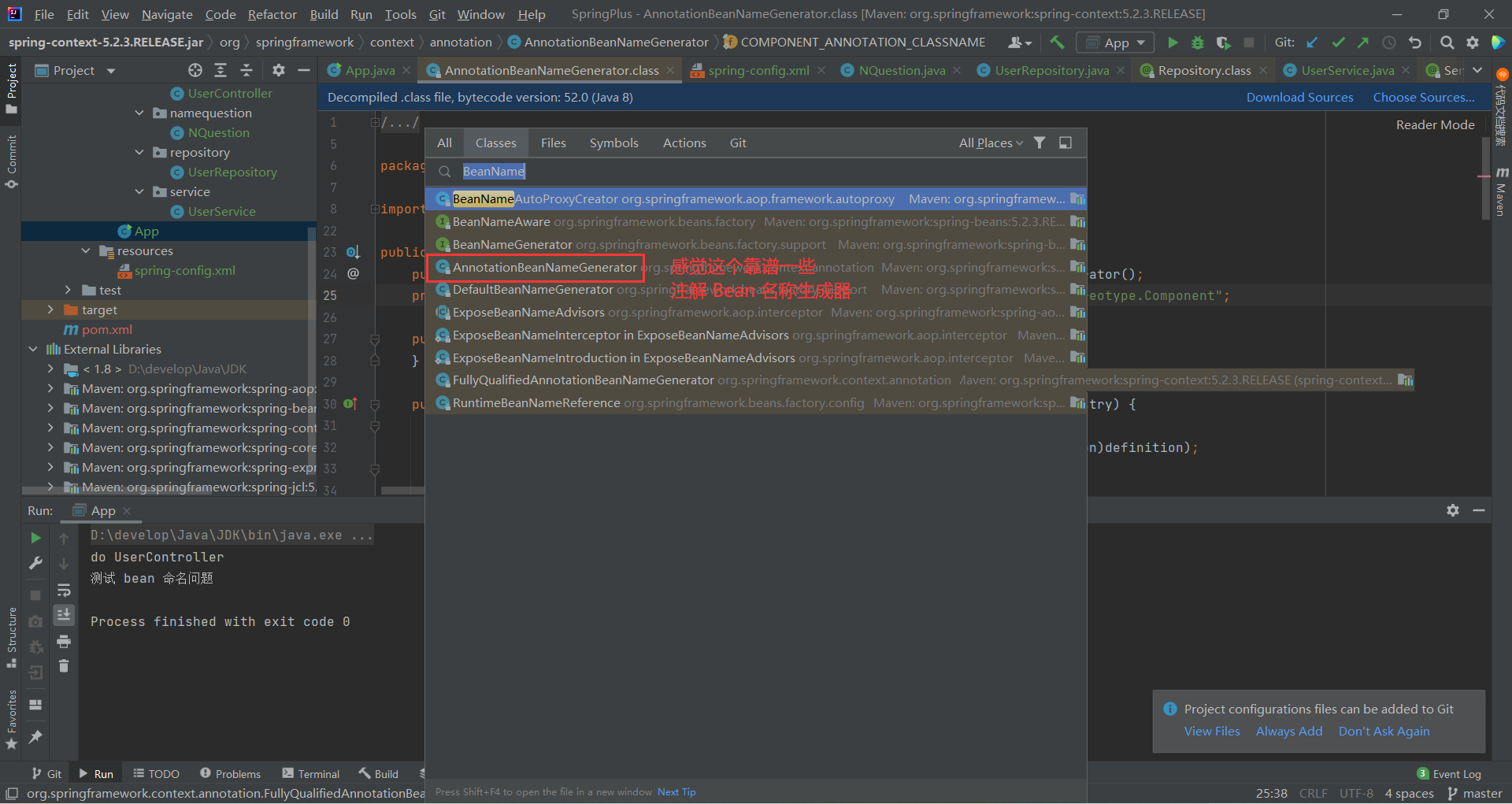Push commits with the green up-arrow icon
1512x804 pixels.
(1363, 43)
